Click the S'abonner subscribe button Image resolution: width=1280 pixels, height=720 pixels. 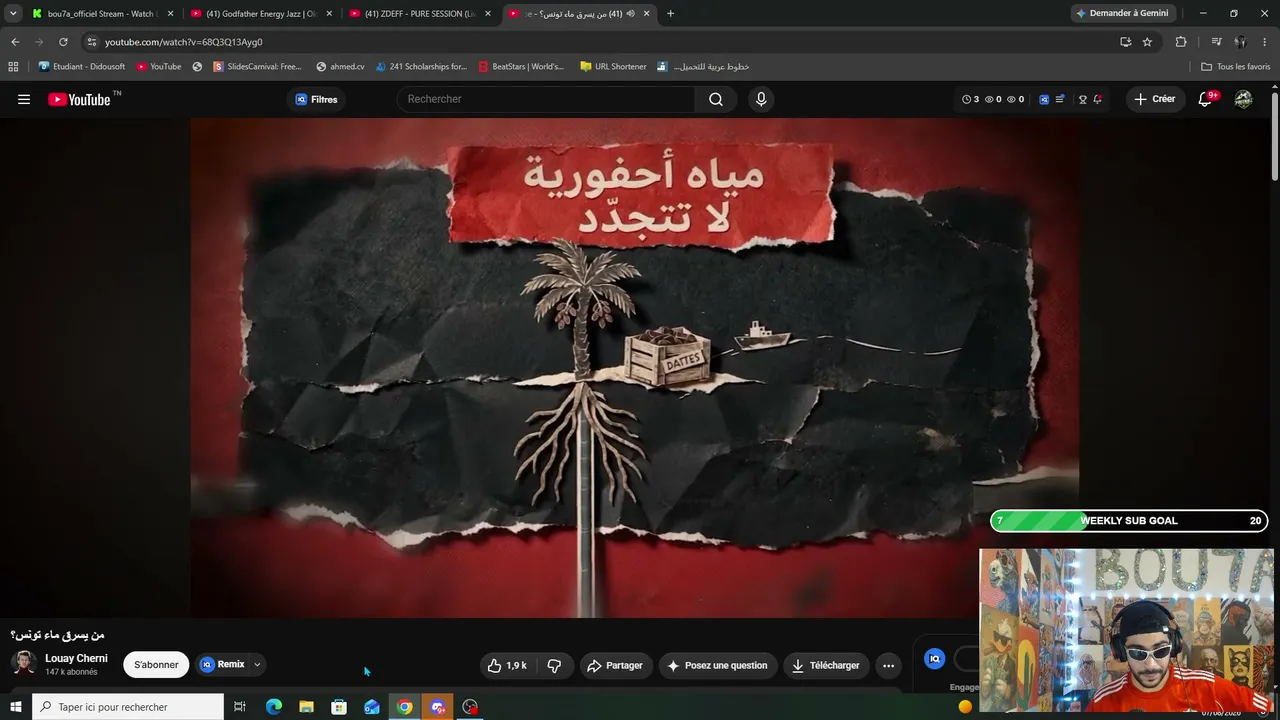pos(156,665)
